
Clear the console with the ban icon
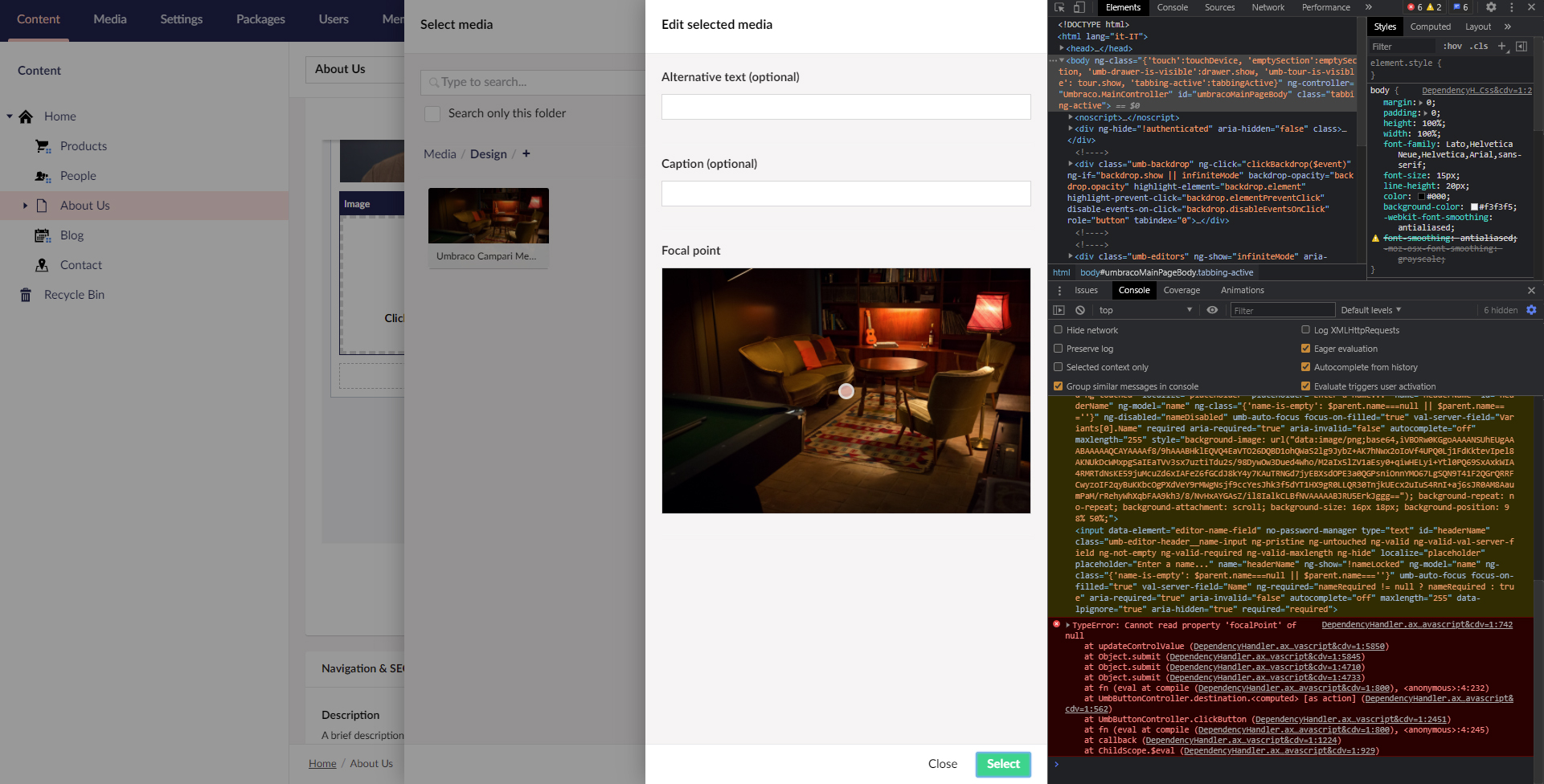(1080, 310)
